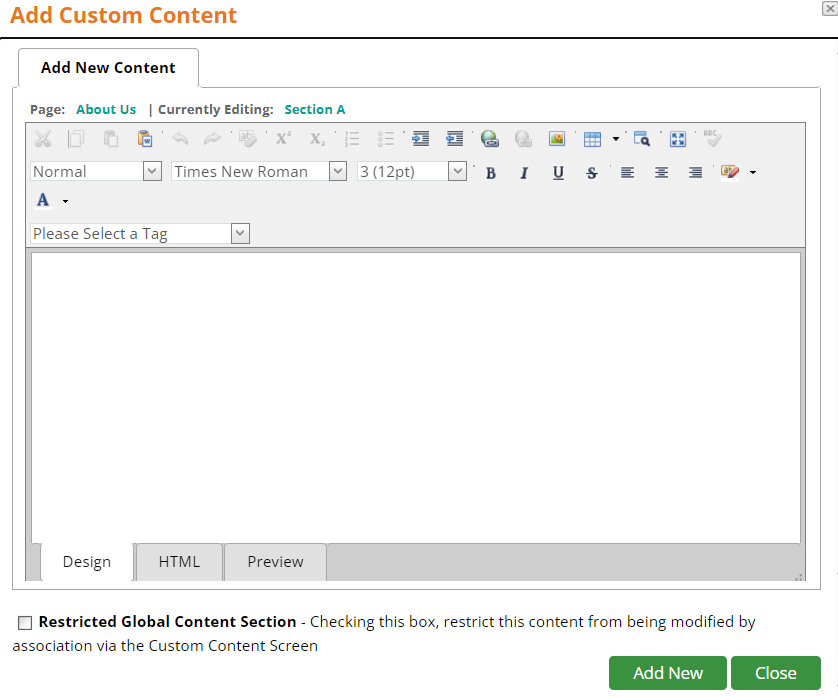Toggle italic formatting
Image resolution: width=838 pixels, height=696 pixels.
[524, 173]
